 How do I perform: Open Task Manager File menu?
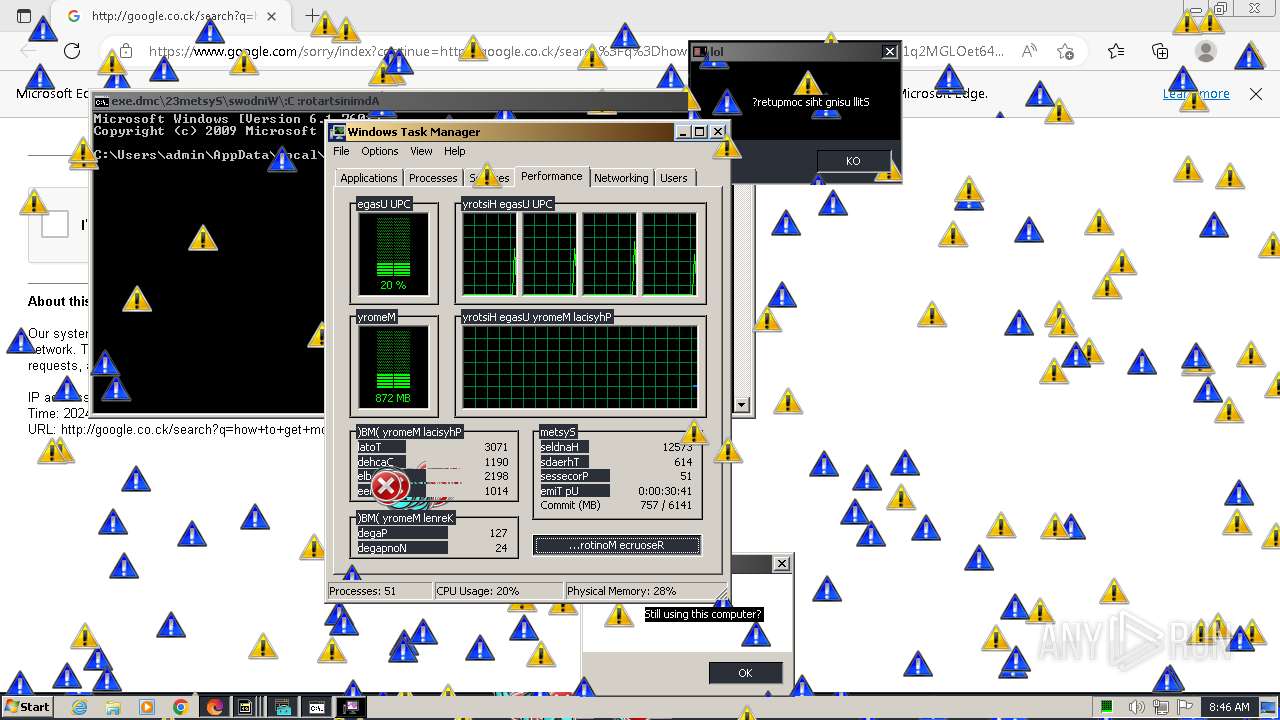tap(341, 151)
